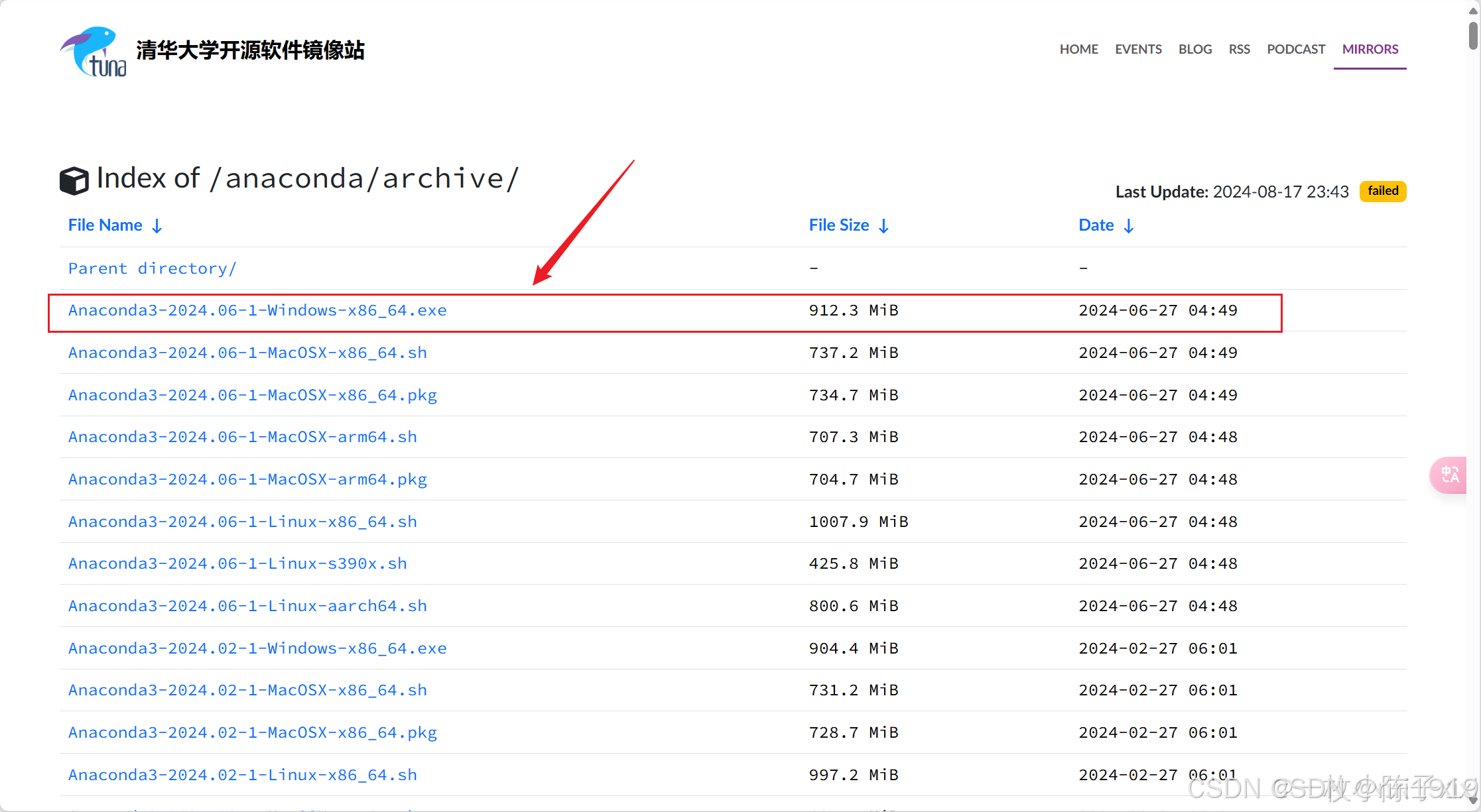Select the 704.7 MiB file size
This screenshot has width=1481, height=812.
pyautogui.click(x=854, y=479)
